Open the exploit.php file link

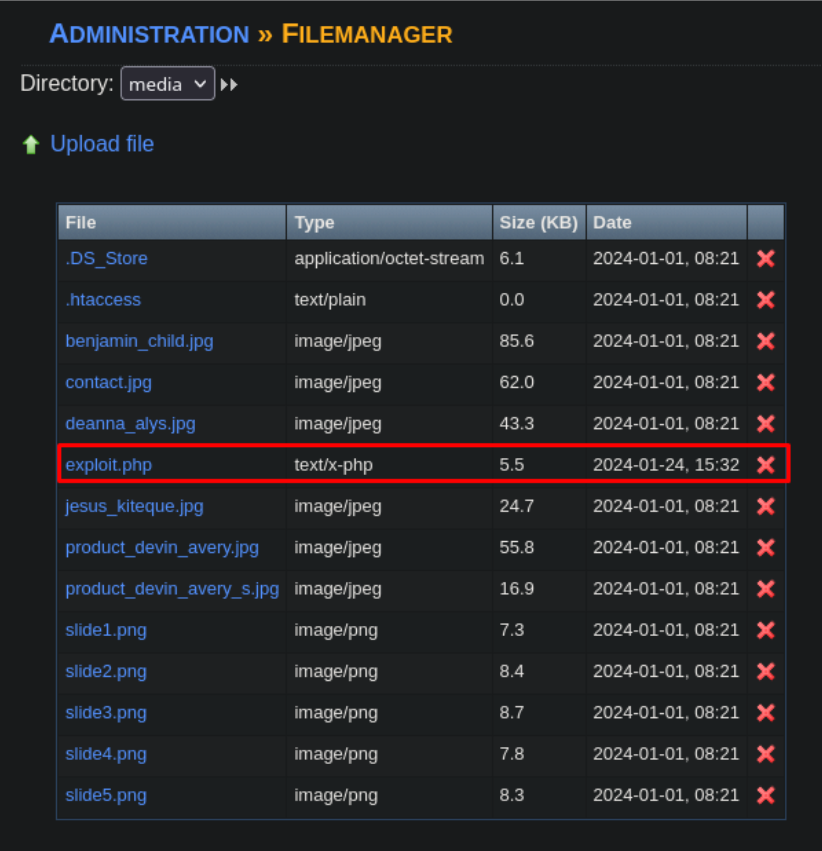click(x=108, y=464)
